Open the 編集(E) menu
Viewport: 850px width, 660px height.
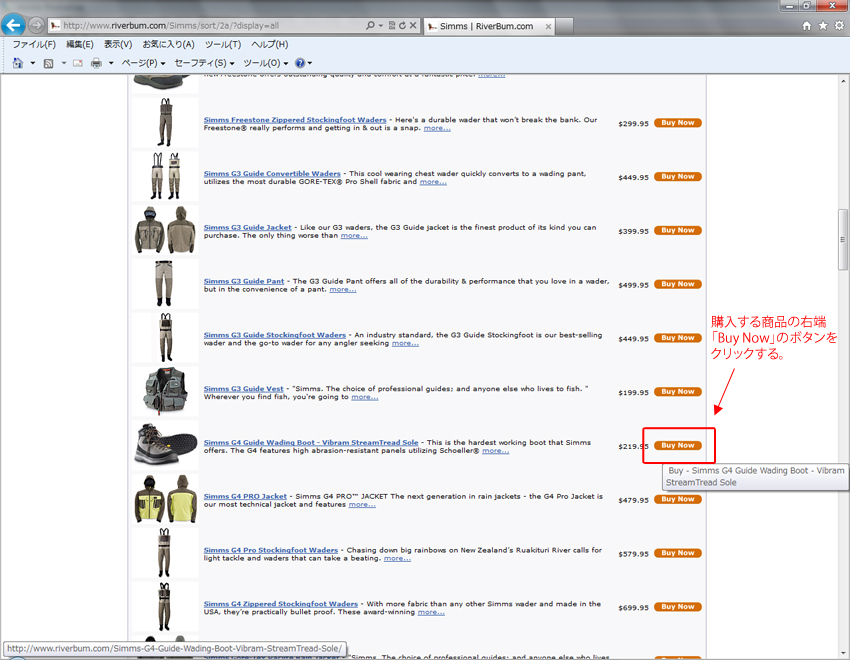tap(80, 44)
